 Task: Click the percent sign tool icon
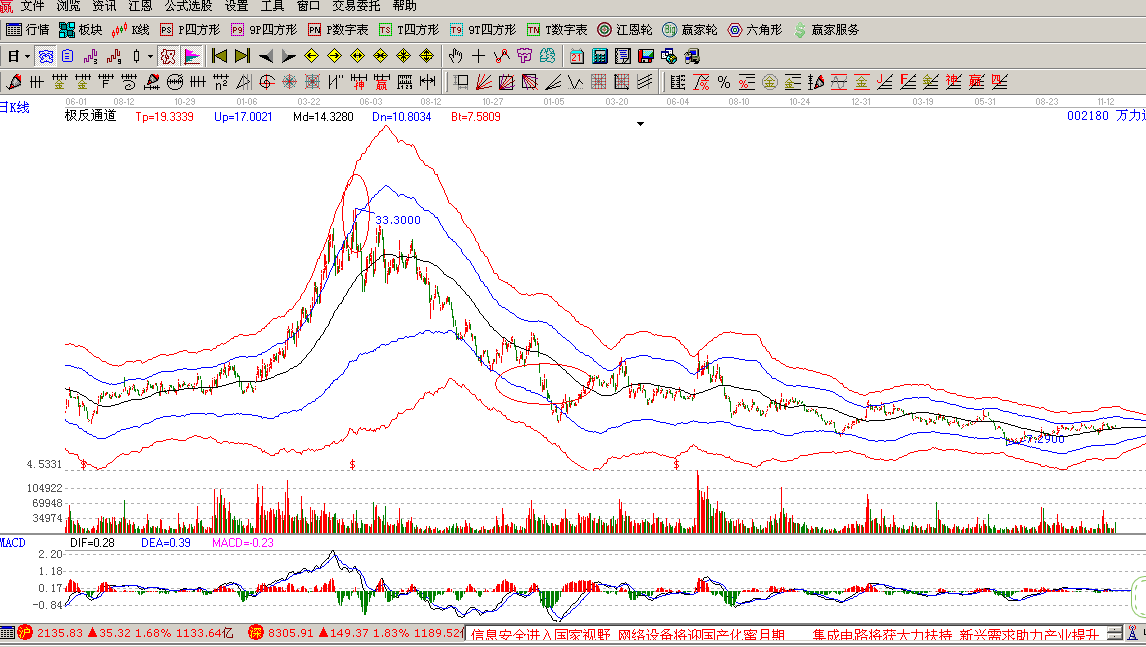723,81
